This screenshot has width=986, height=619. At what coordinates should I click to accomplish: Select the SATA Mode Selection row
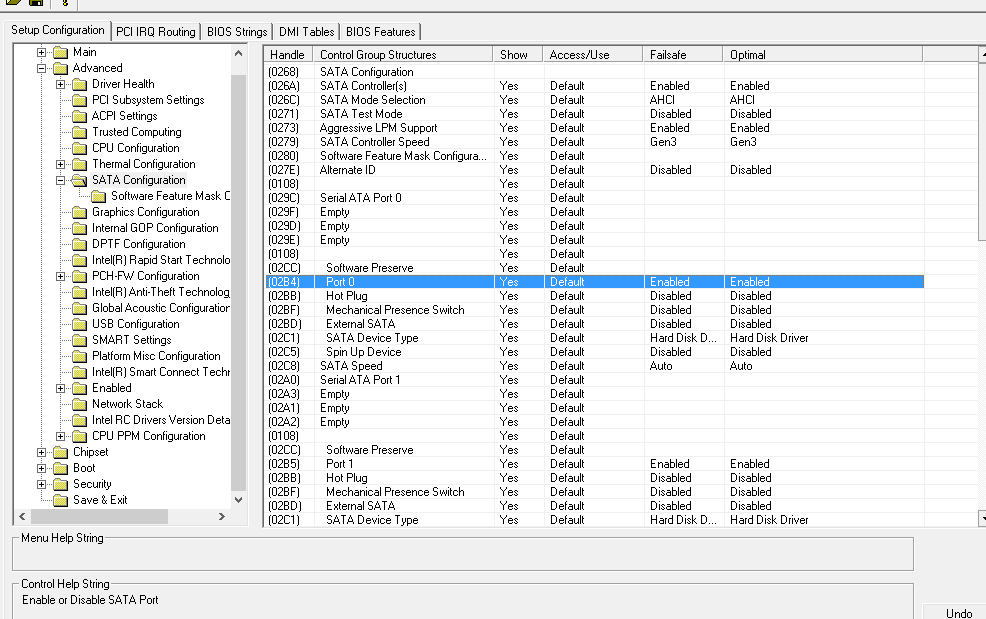372,100
